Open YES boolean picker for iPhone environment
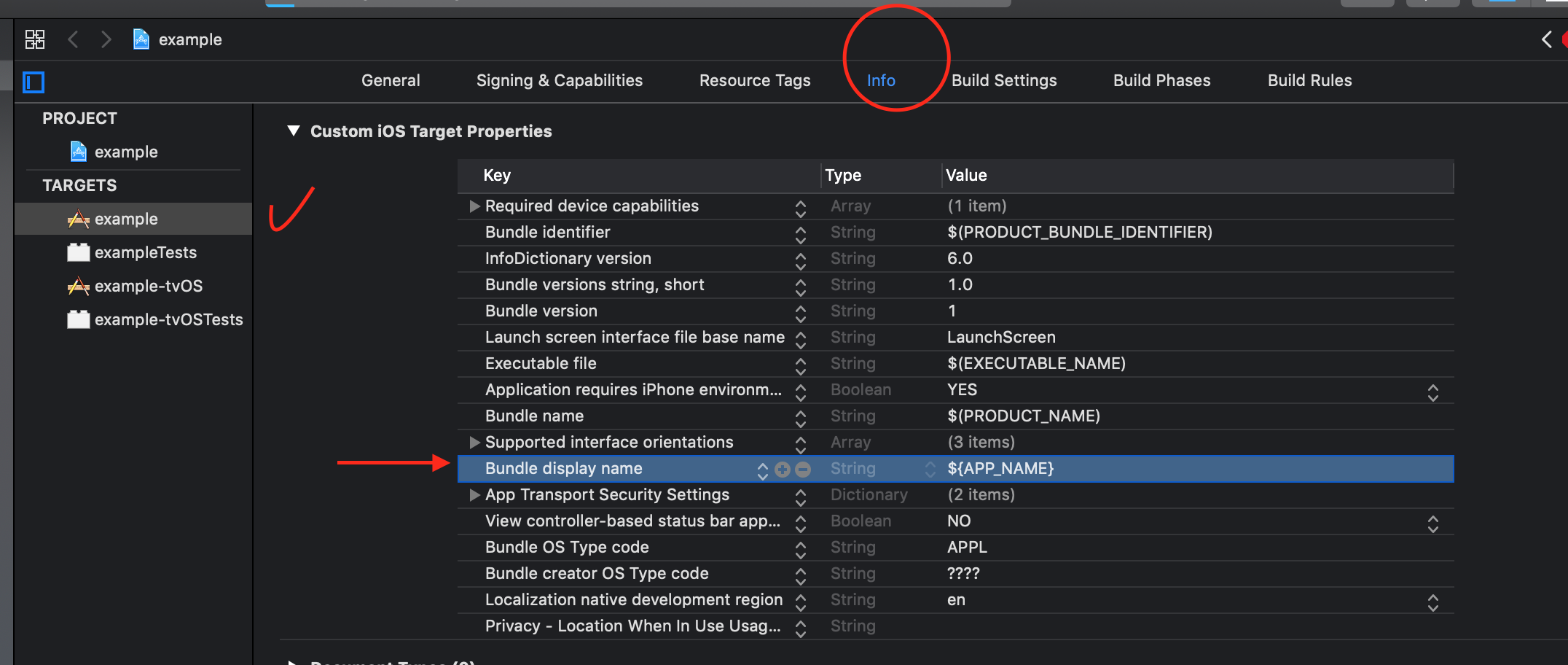Viewport: 1568px width, 665px height. [1432, 392]
